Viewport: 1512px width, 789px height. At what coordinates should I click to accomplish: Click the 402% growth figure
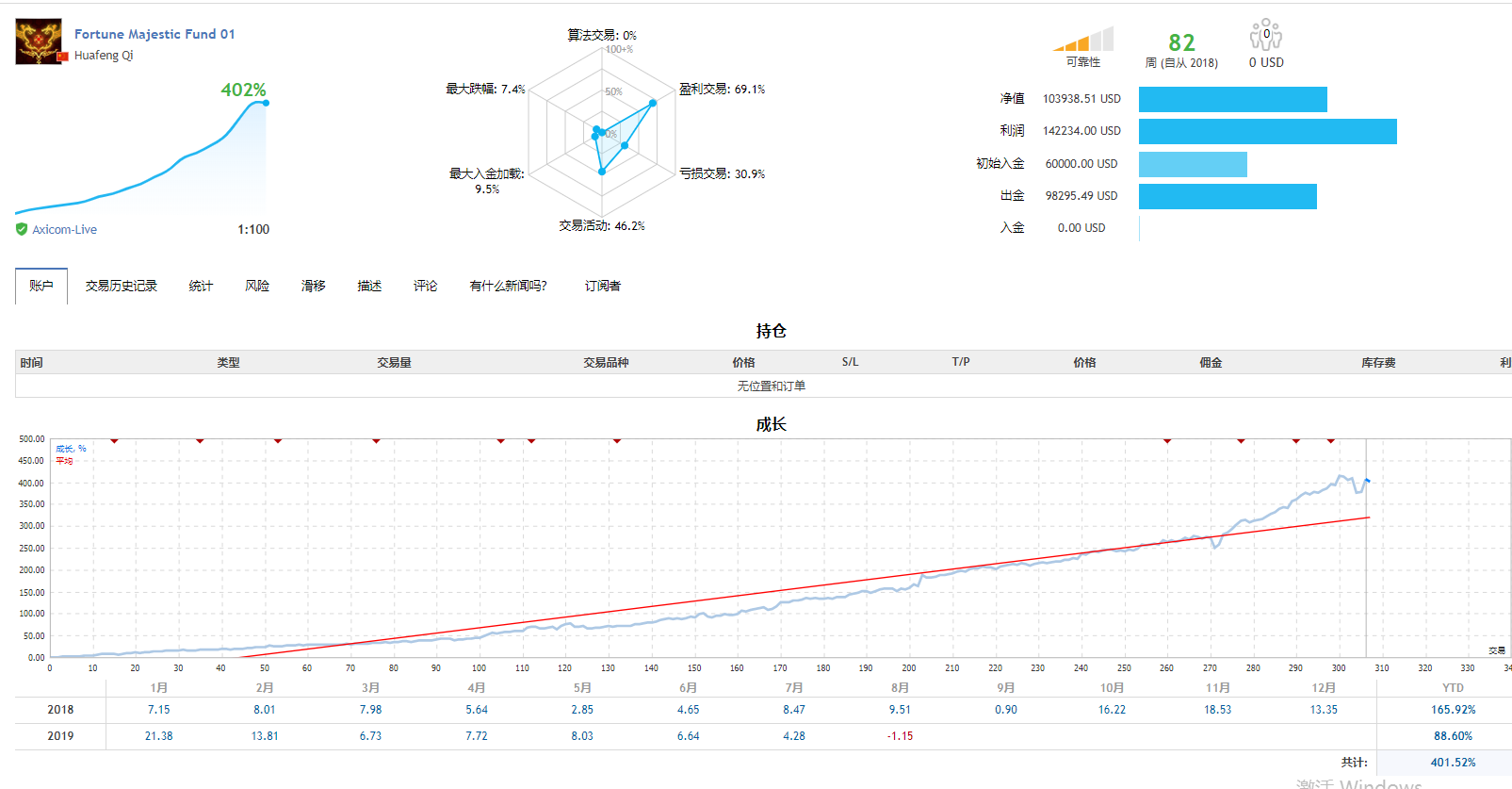point(243,90)
